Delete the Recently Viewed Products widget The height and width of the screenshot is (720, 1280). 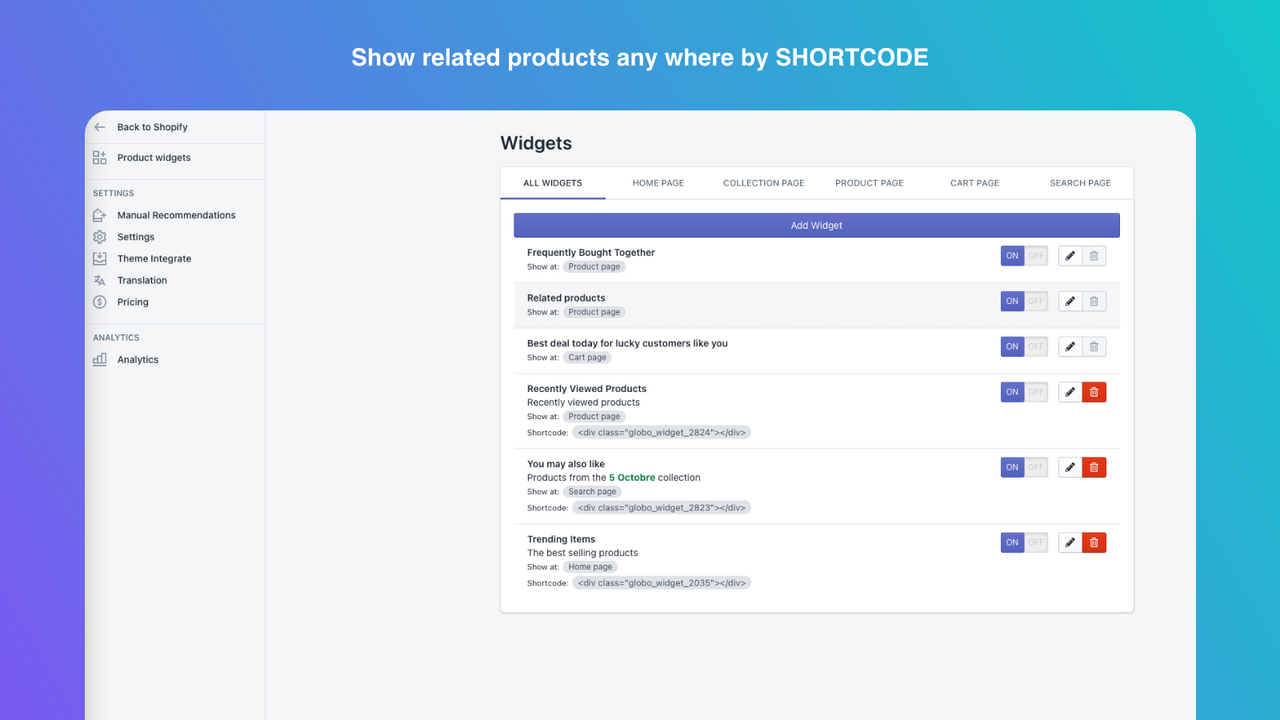tap(1094, 392)
